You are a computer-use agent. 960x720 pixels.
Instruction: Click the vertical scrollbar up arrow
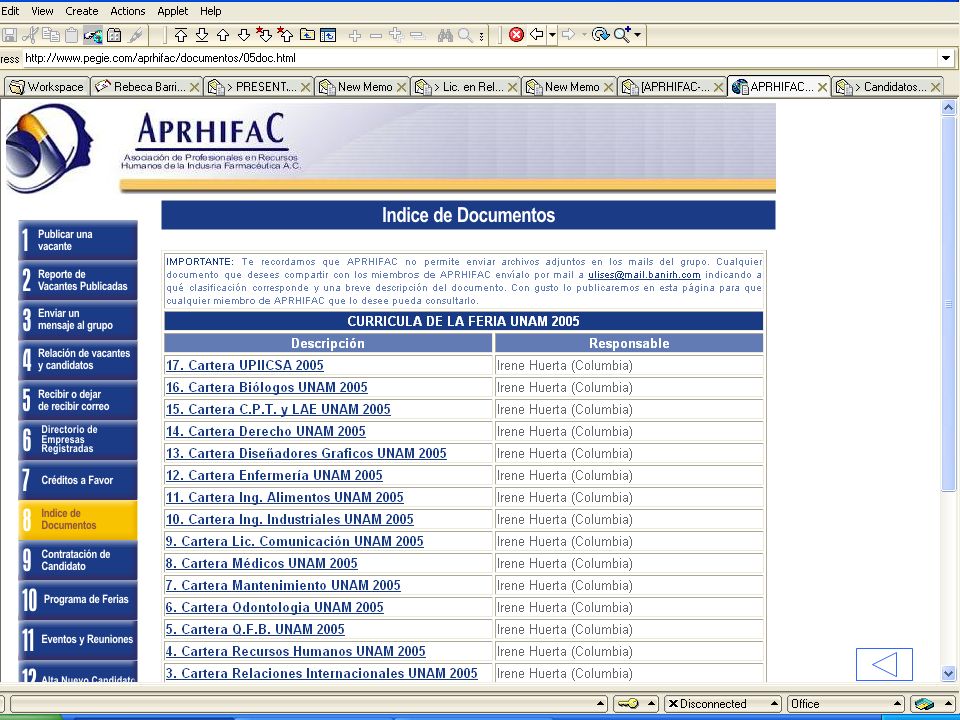tap(948, 108)
